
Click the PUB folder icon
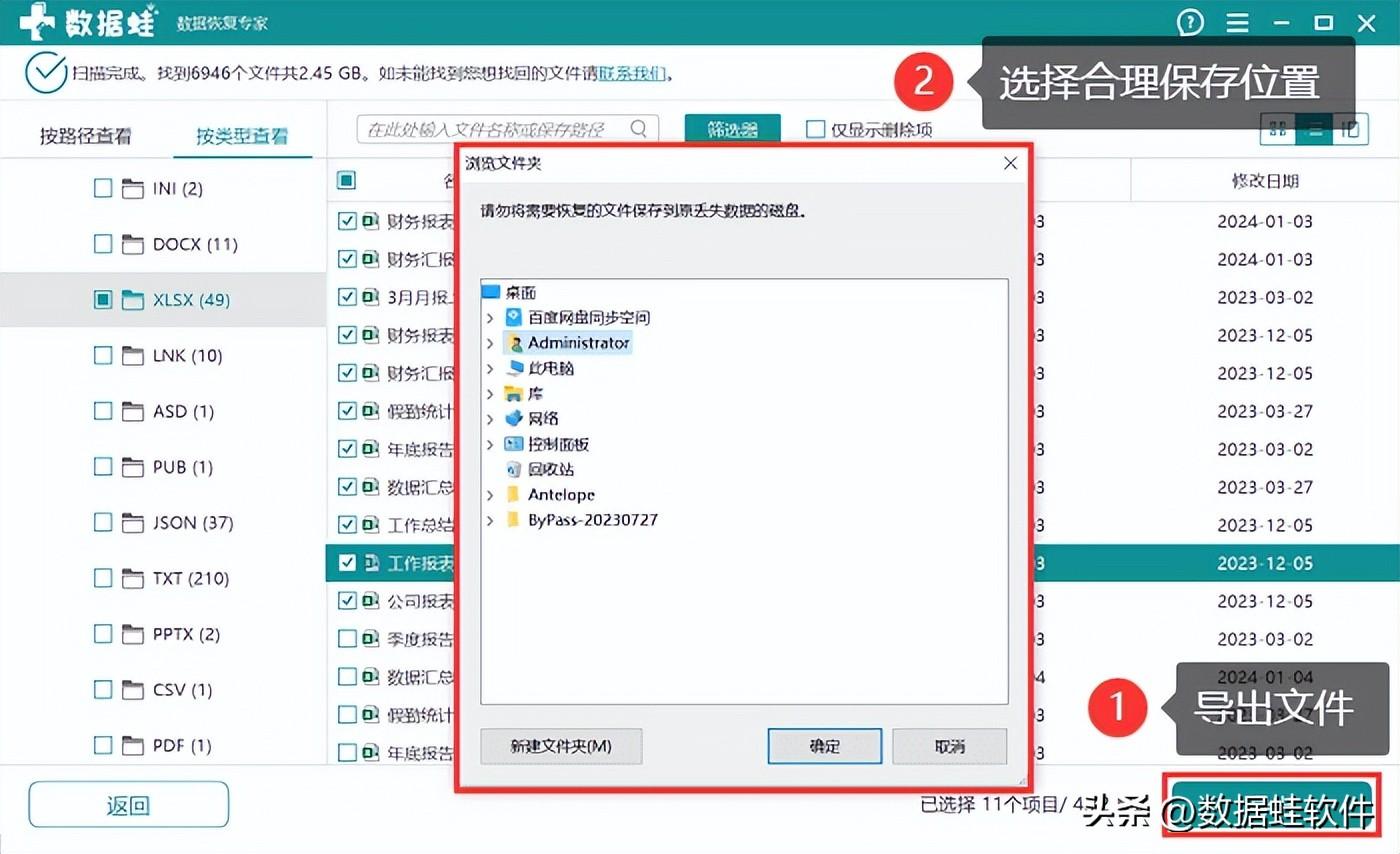pyautogui.click(x=132, y=467)
